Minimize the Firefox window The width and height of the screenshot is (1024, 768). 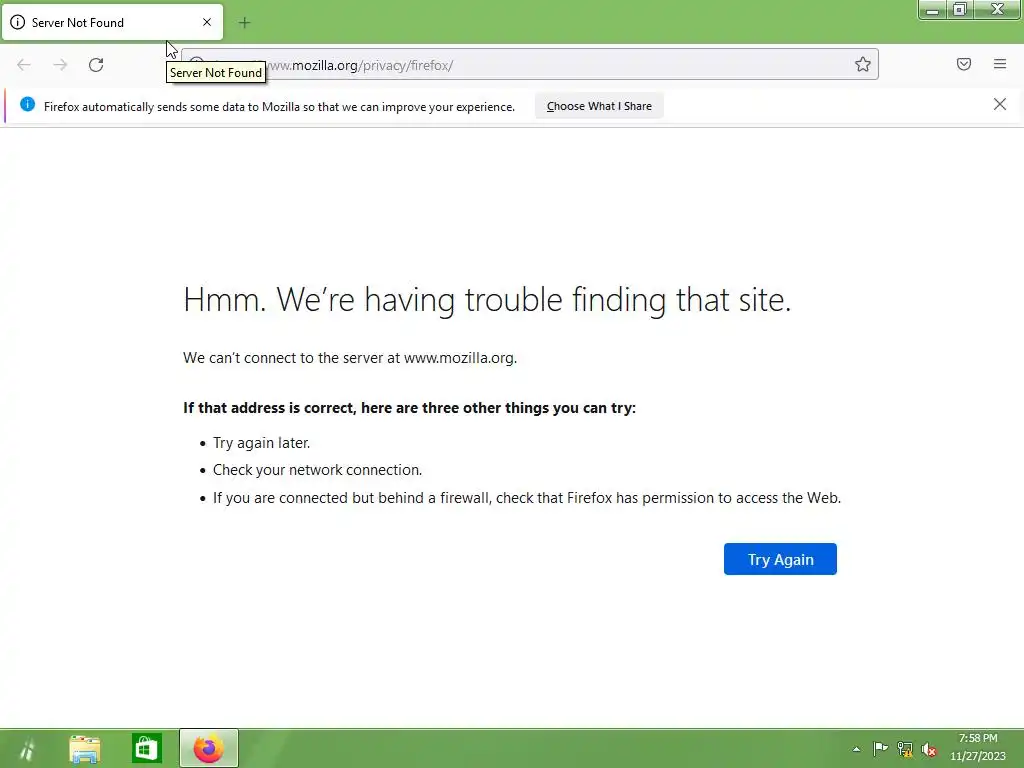tap(932, 10)
